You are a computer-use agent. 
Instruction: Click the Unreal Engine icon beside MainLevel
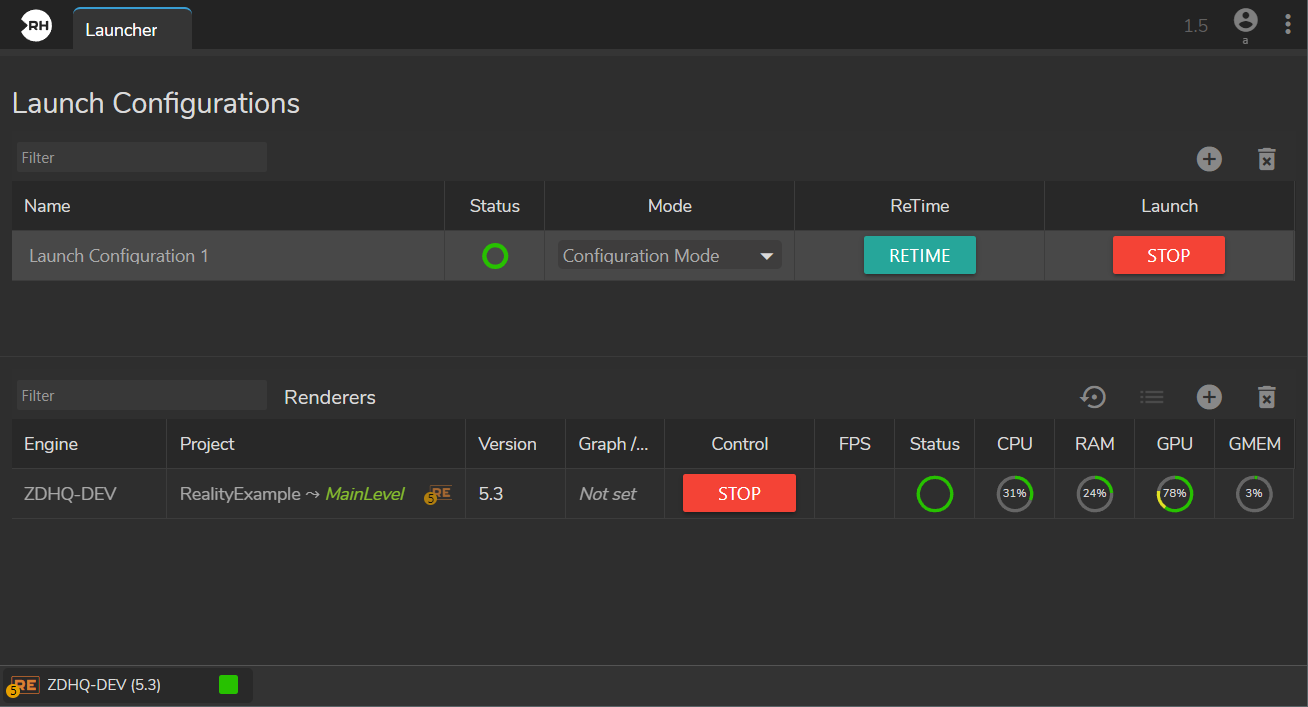438,494
